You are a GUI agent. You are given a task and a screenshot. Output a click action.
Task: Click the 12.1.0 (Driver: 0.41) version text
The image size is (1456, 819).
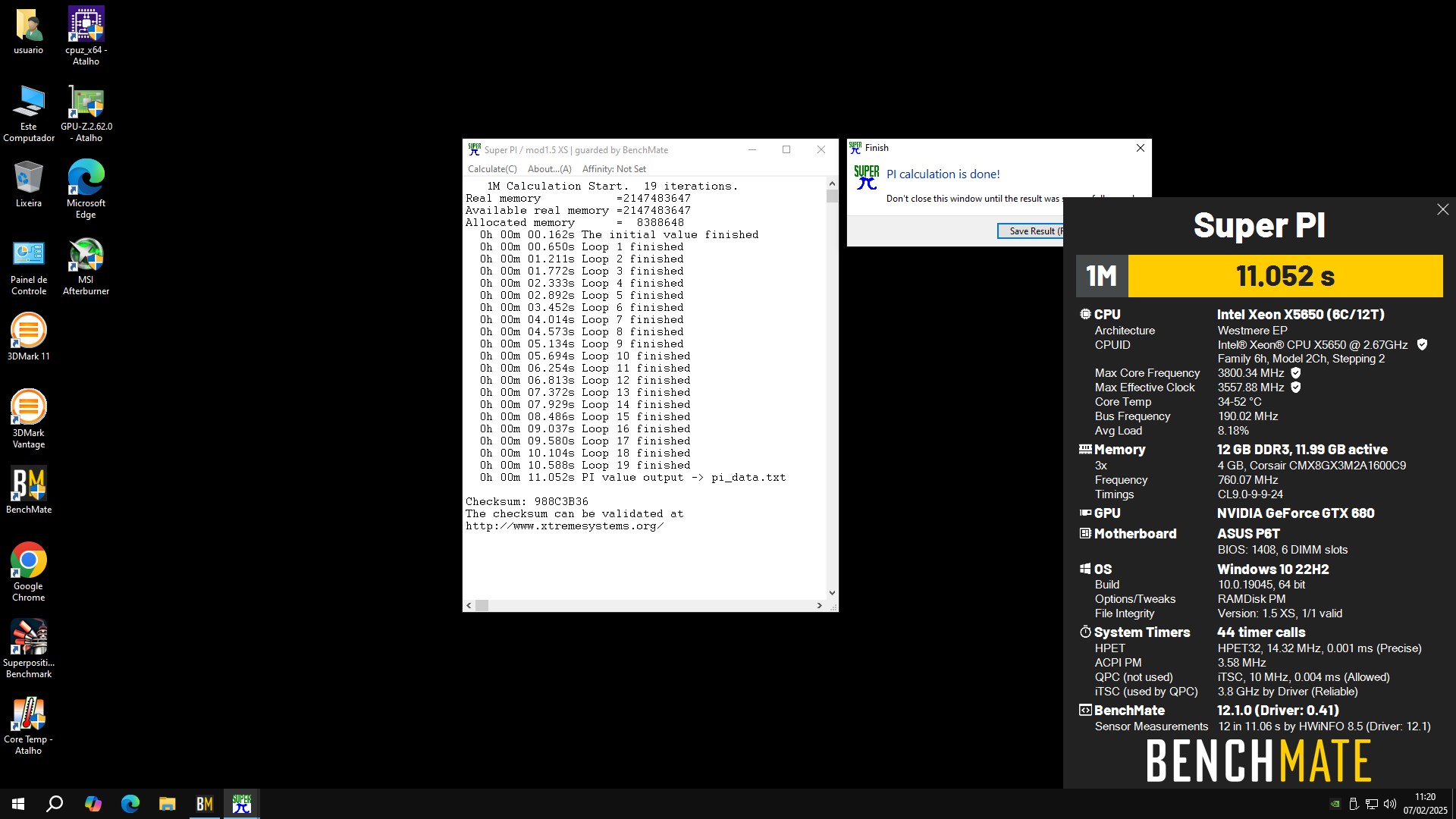tap(1278, 711)
